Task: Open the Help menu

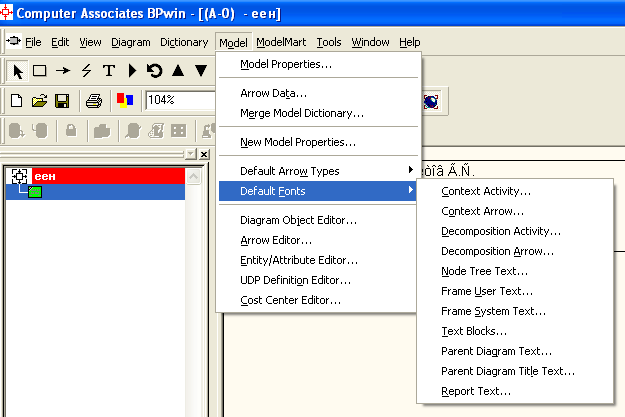Action: [x=410, y=42]
